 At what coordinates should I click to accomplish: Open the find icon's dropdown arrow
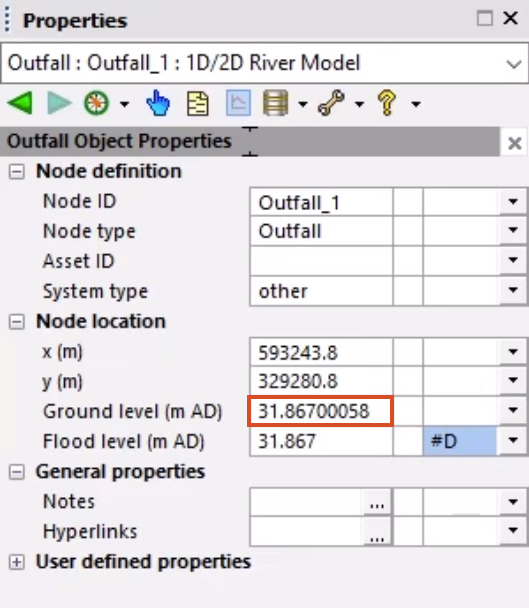coord(124,104)
